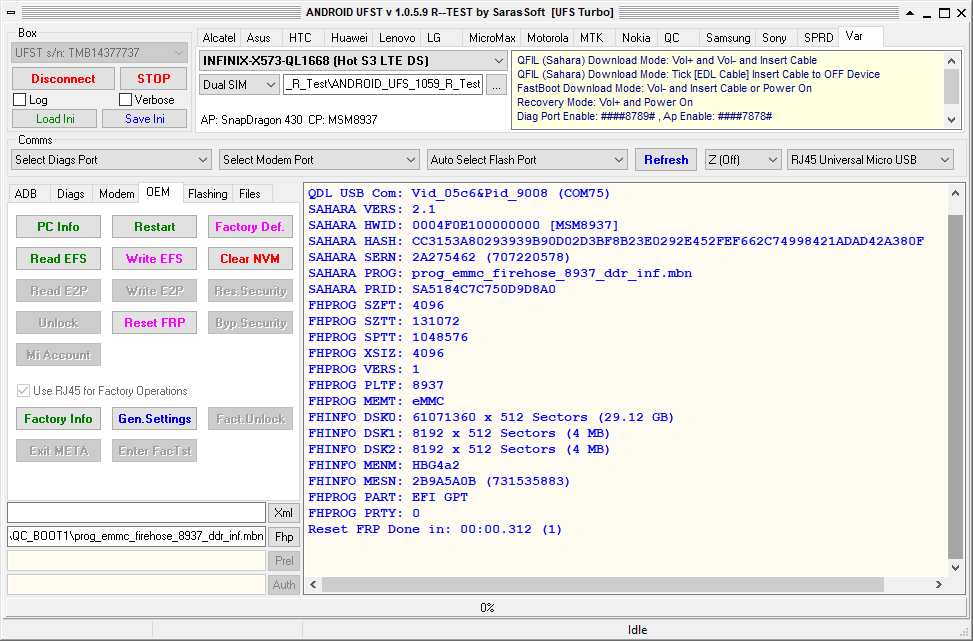Click the instructions panel scroll-down arrow

tap(952, 120)
